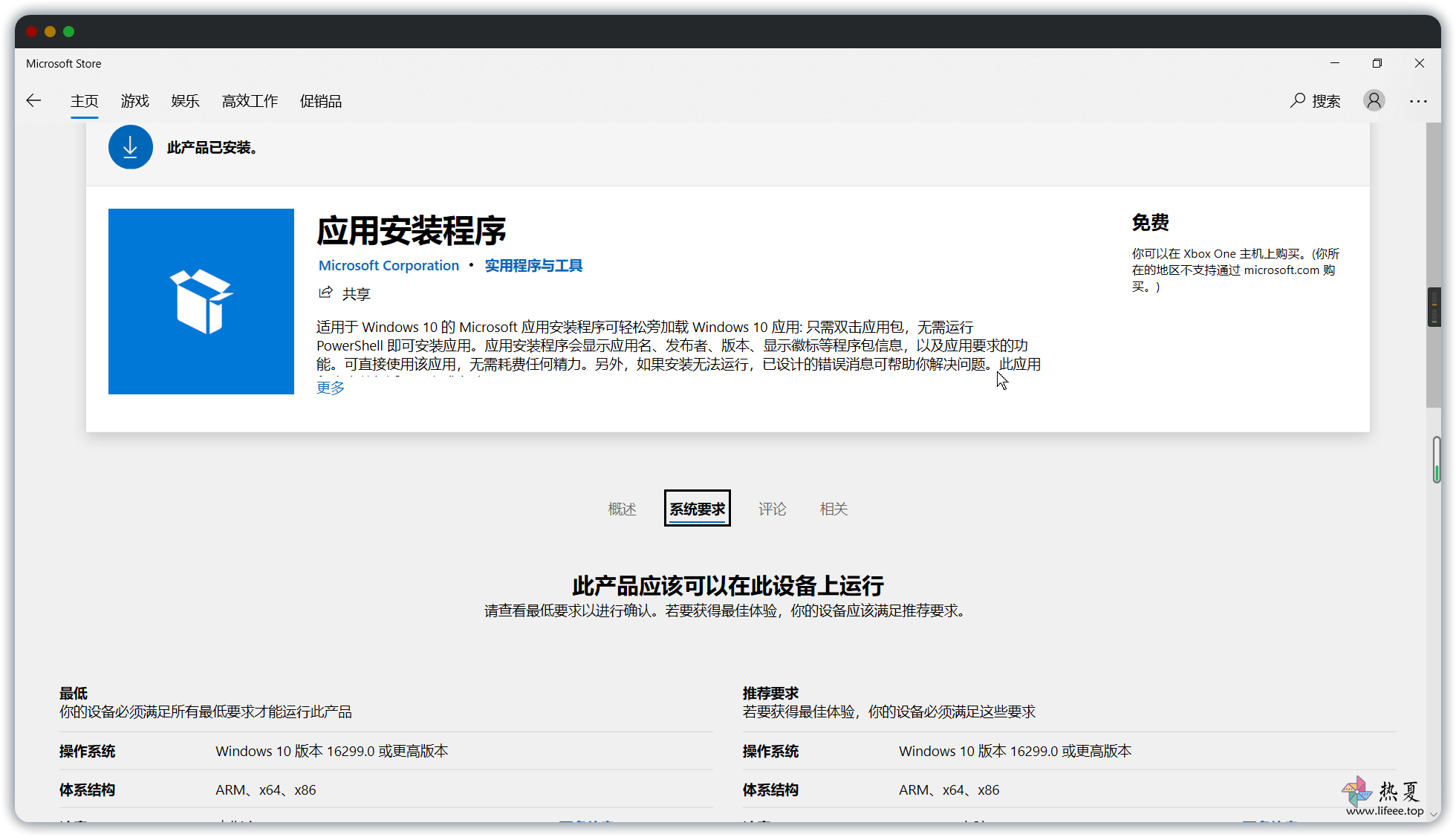Click the 推荐要求 heading
Viewport: 1456px width, 837px height.
coord(770,693)
